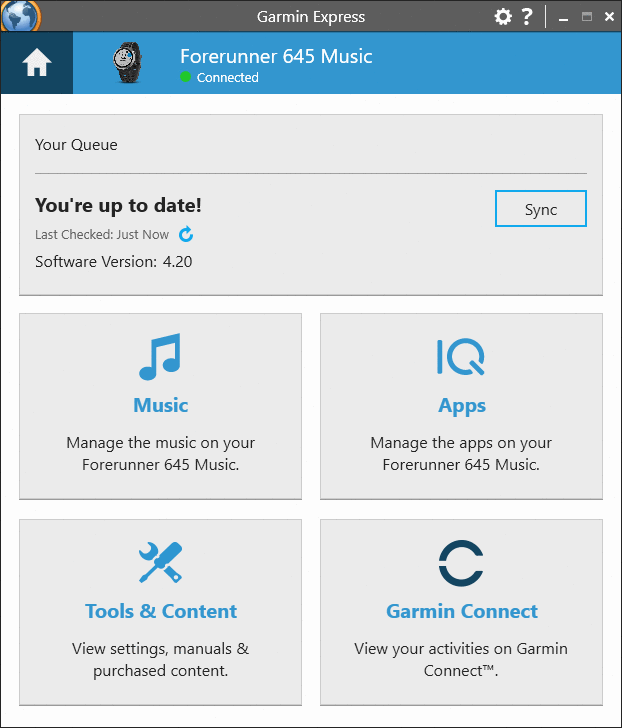Click 'Manage the apps on your' description
Viewport: 622px width, 728px height.
461,443
